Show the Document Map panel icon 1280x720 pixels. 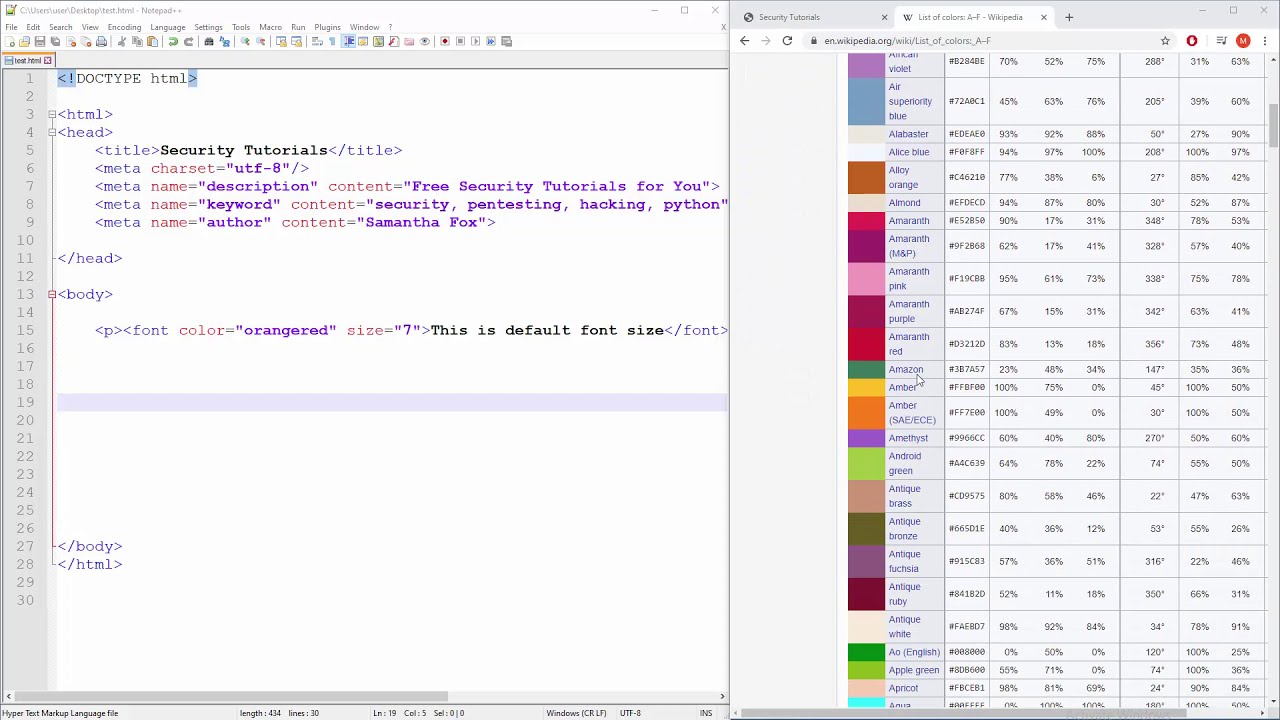(379, 41)
